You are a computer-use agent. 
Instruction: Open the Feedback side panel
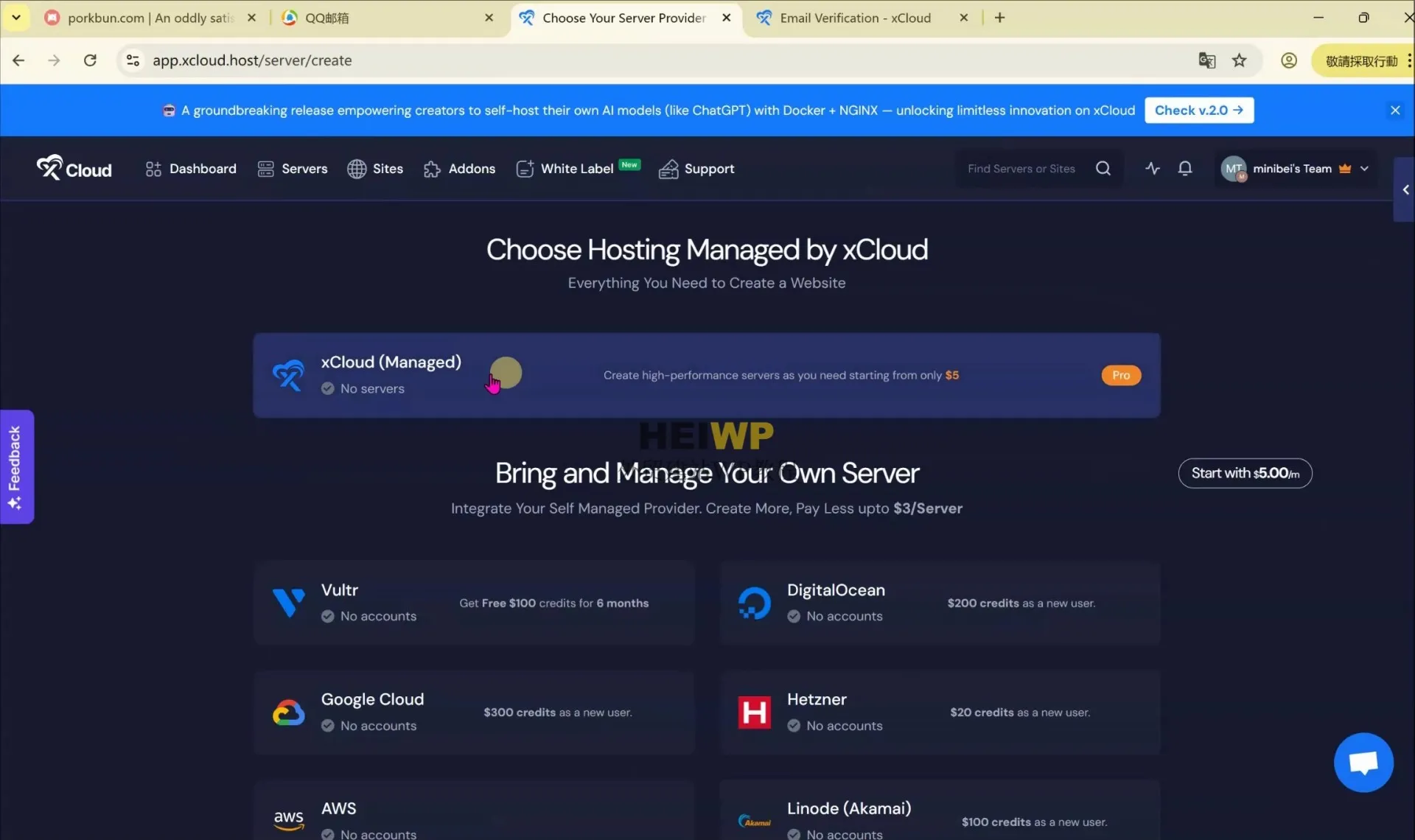click(x=16, y=466)
